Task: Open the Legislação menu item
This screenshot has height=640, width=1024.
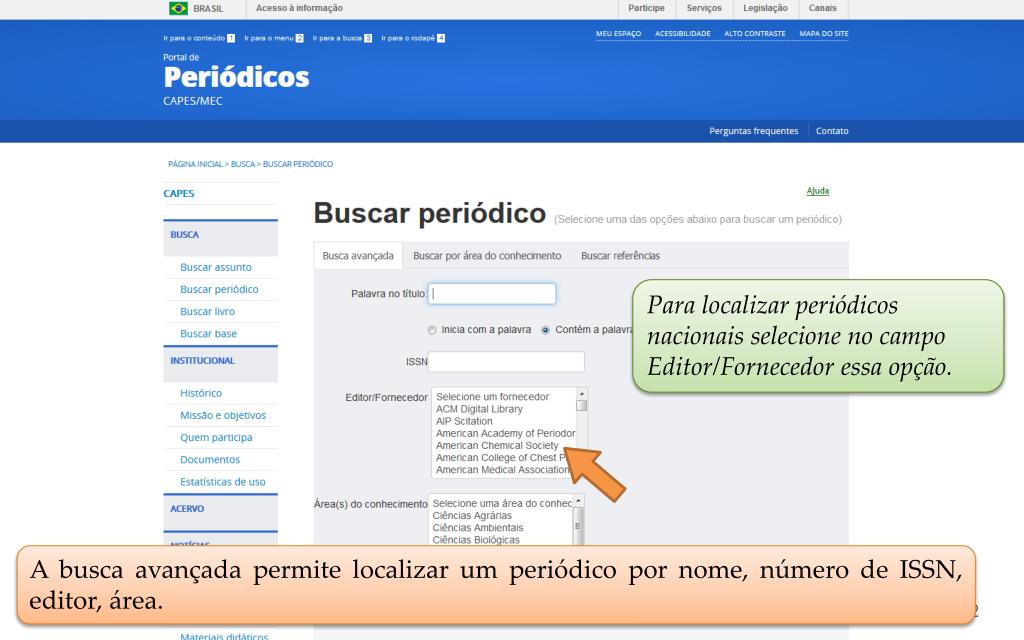Action: pyautogui.click(x=765, y=8)
